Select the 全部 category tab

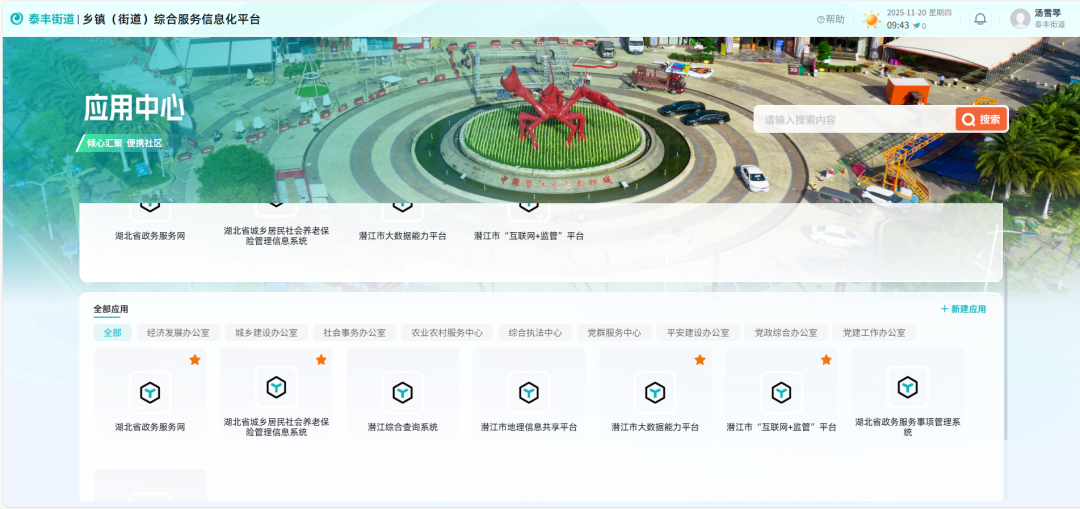[x=112, y=333]
